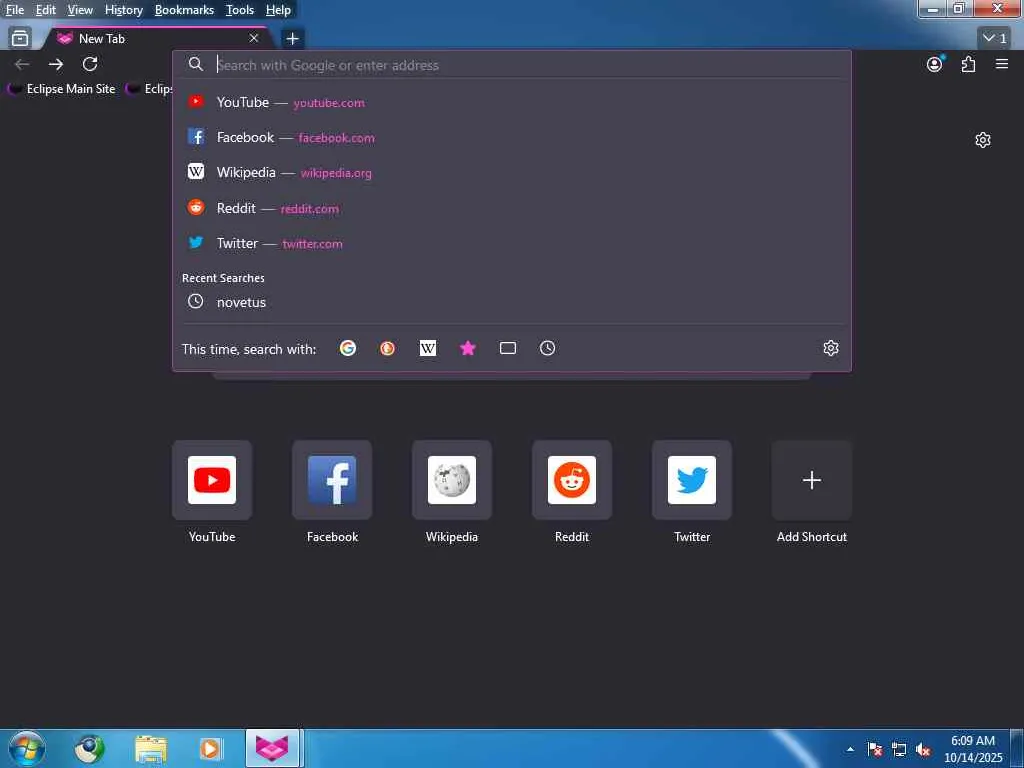1024x768 pixels.
Task: Open file explorer from taskbar
Action: coord(151,748)
